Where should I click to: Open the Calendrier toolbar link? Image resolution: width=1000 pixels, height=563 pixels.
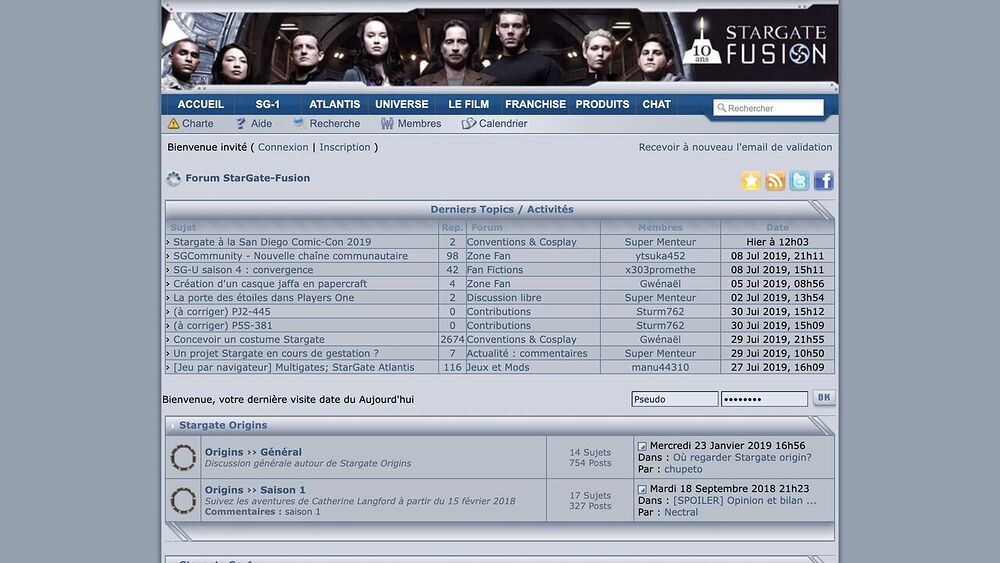[495, 124]
